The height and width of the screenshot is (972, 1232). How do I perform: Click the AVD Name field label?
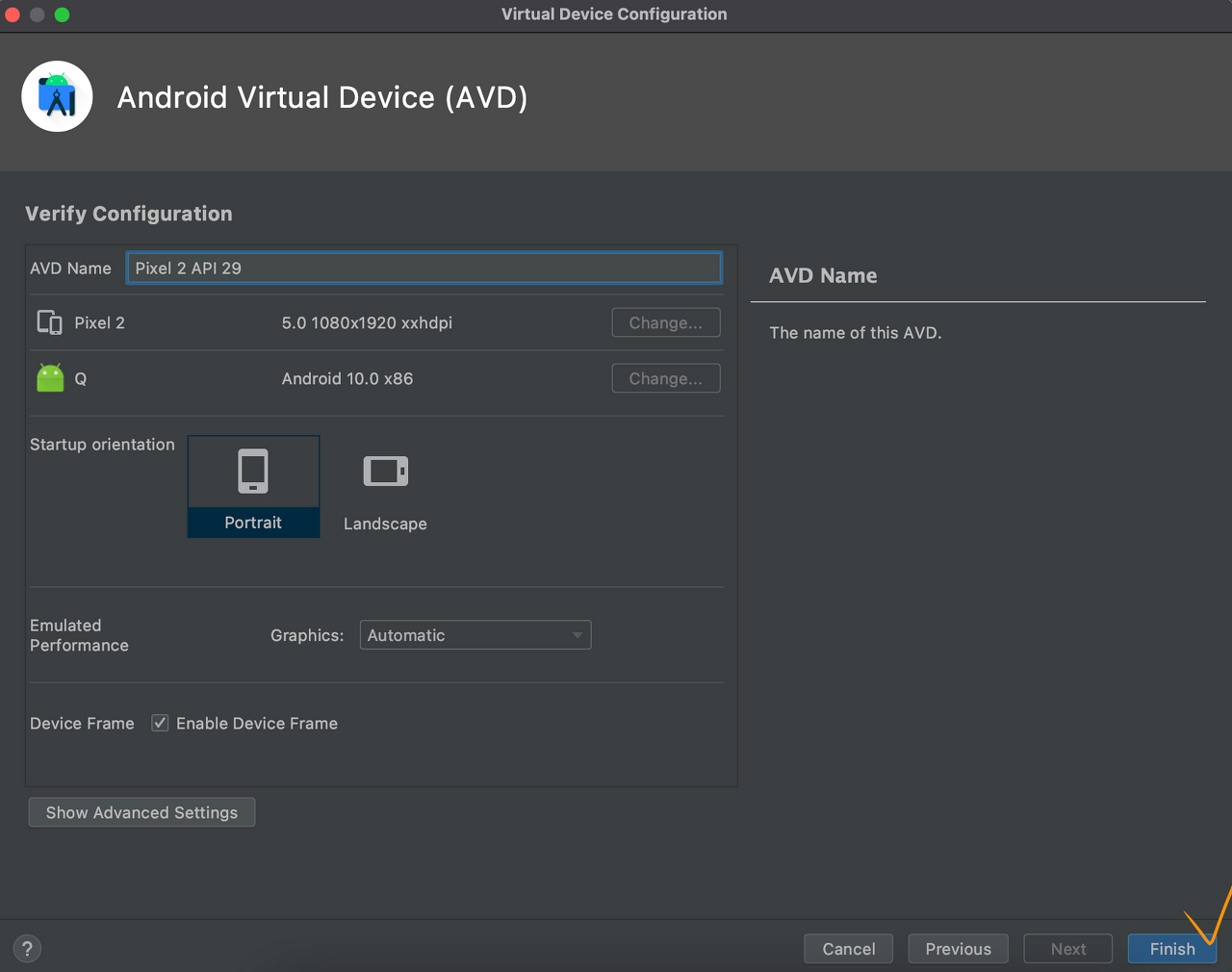pos(70,269)
